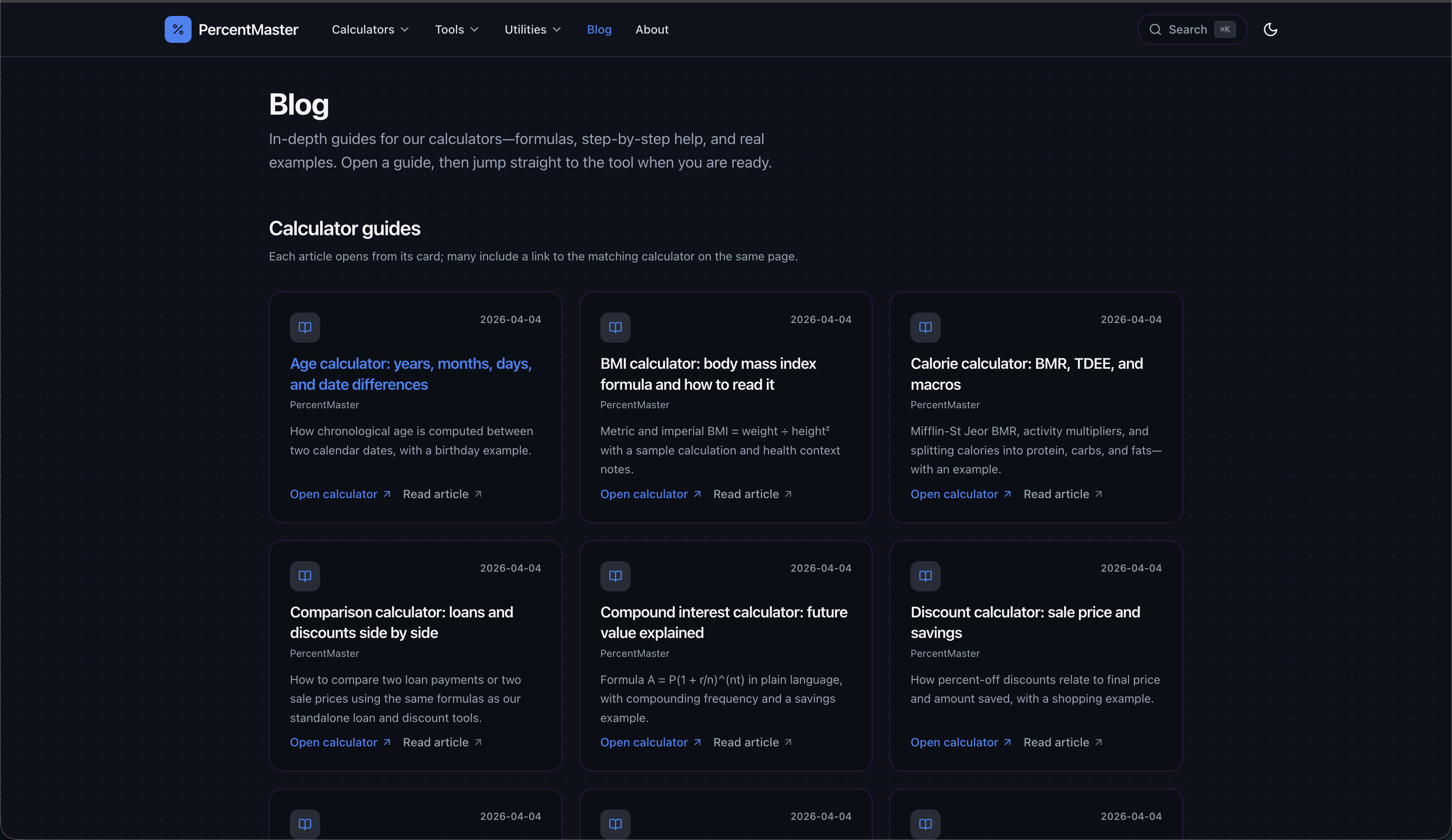Expand the Calculators dropdown menu

click(370, 29)
